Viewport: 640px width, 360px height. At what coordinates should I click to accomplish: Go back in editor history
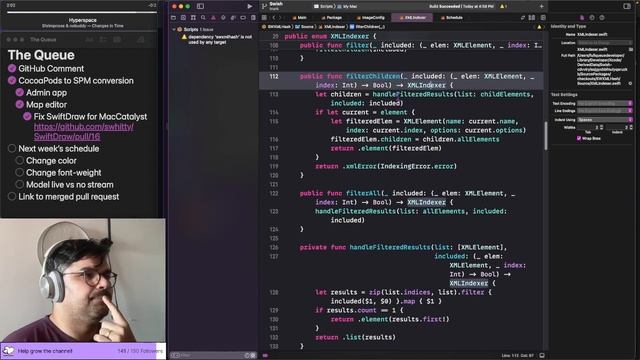point(274,18)
